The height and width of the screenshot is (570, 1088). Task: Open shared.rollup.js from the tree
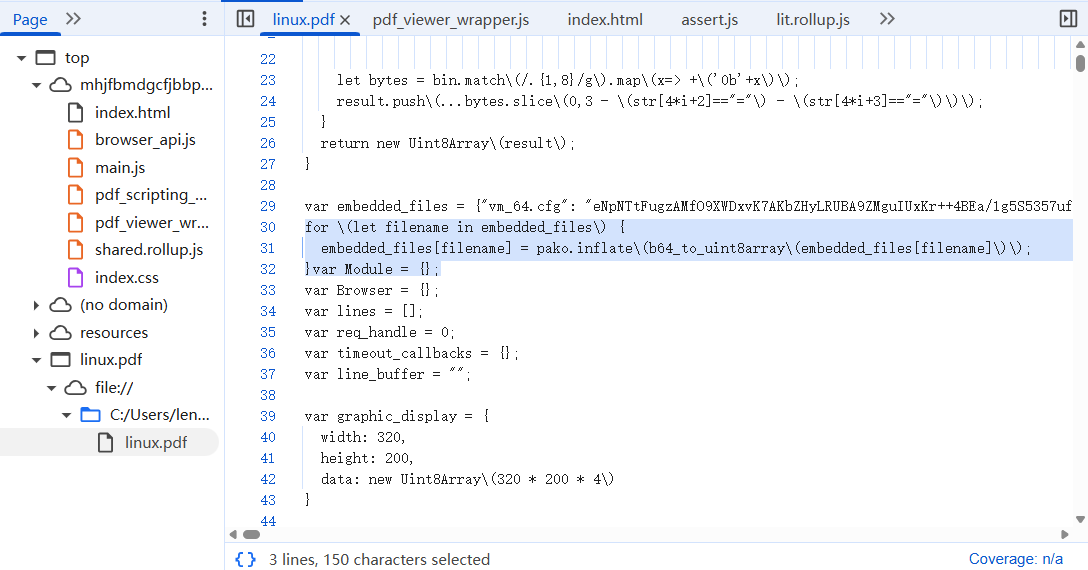[149, 250]
